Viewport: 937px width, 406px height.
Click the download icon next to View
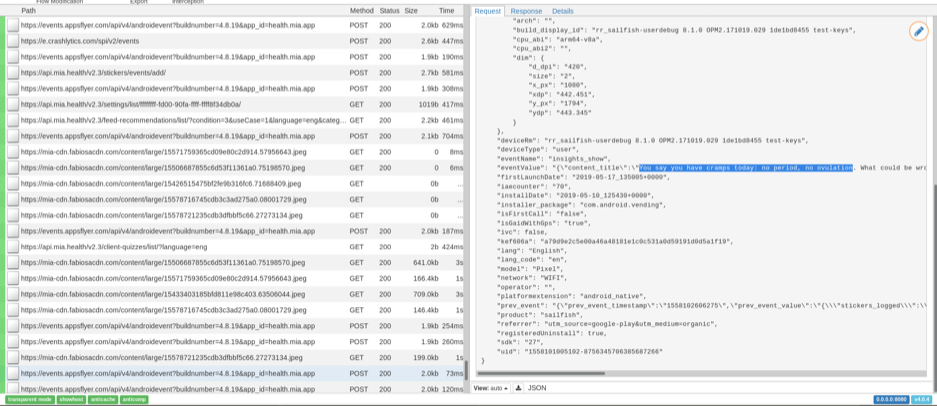pos(518,387)
